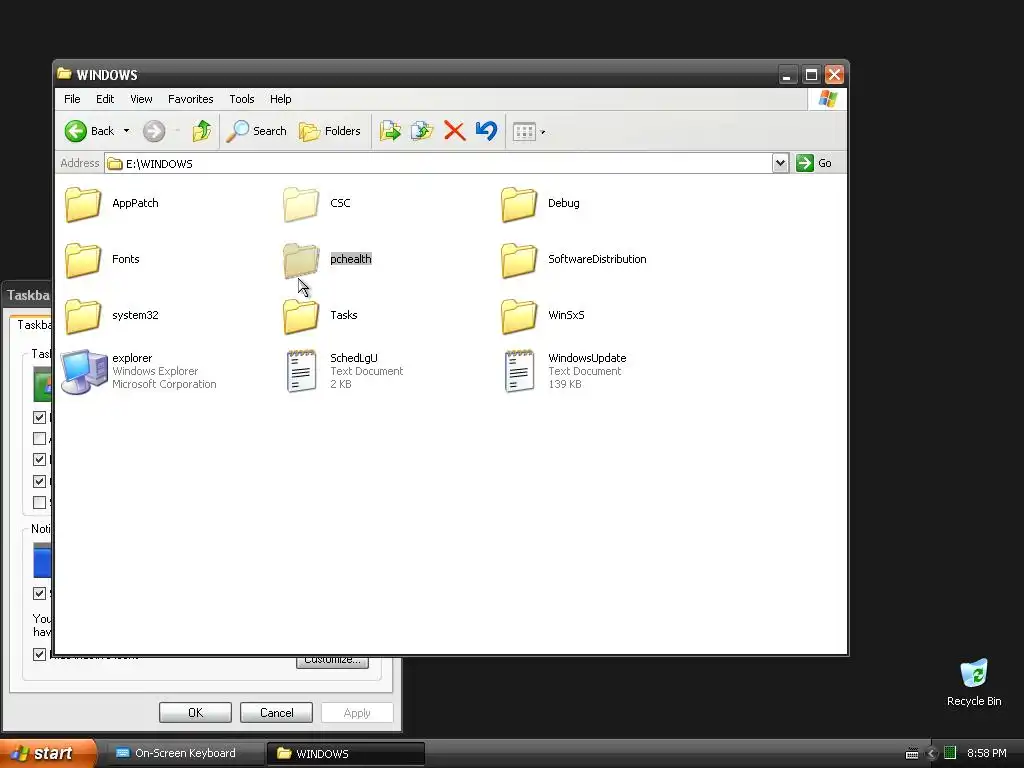Click the Windows flag logo icon

pos(827,99)
